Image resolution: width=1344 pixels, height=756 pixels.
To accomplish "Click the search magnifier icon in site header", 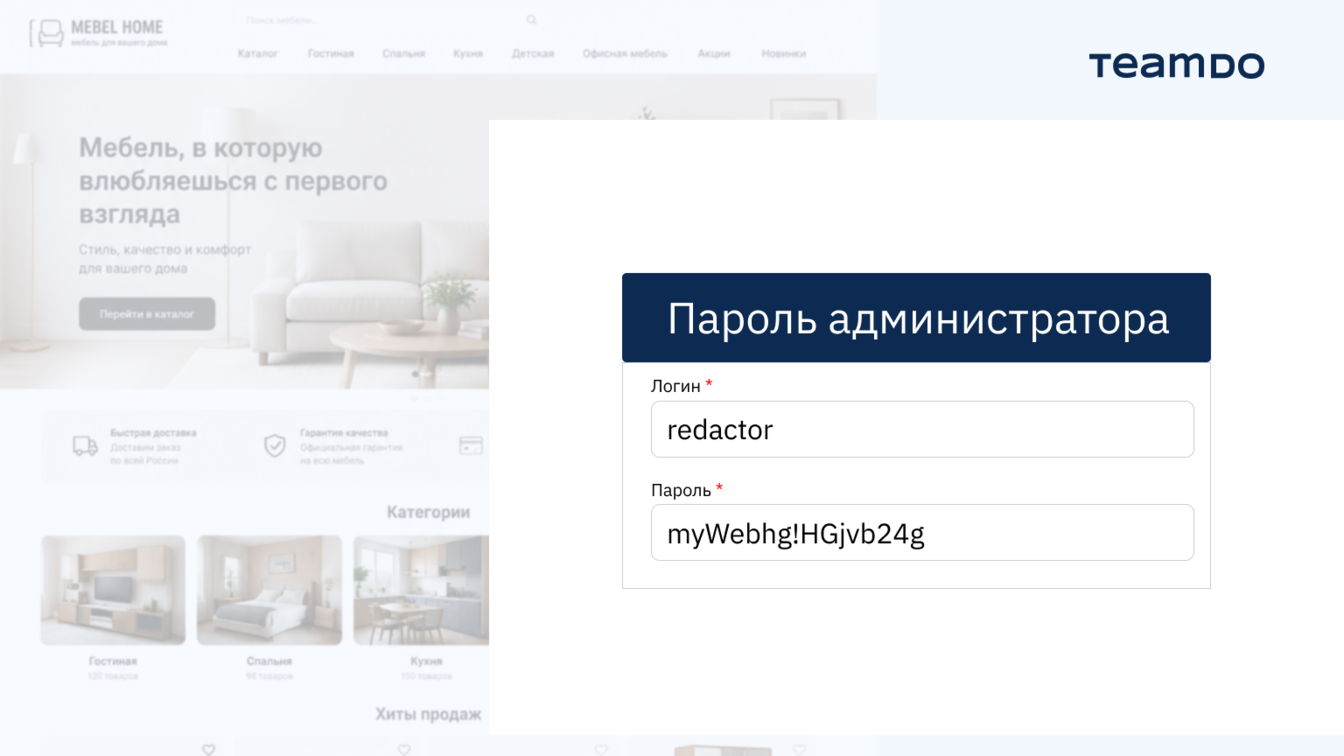I will point(531,20).
